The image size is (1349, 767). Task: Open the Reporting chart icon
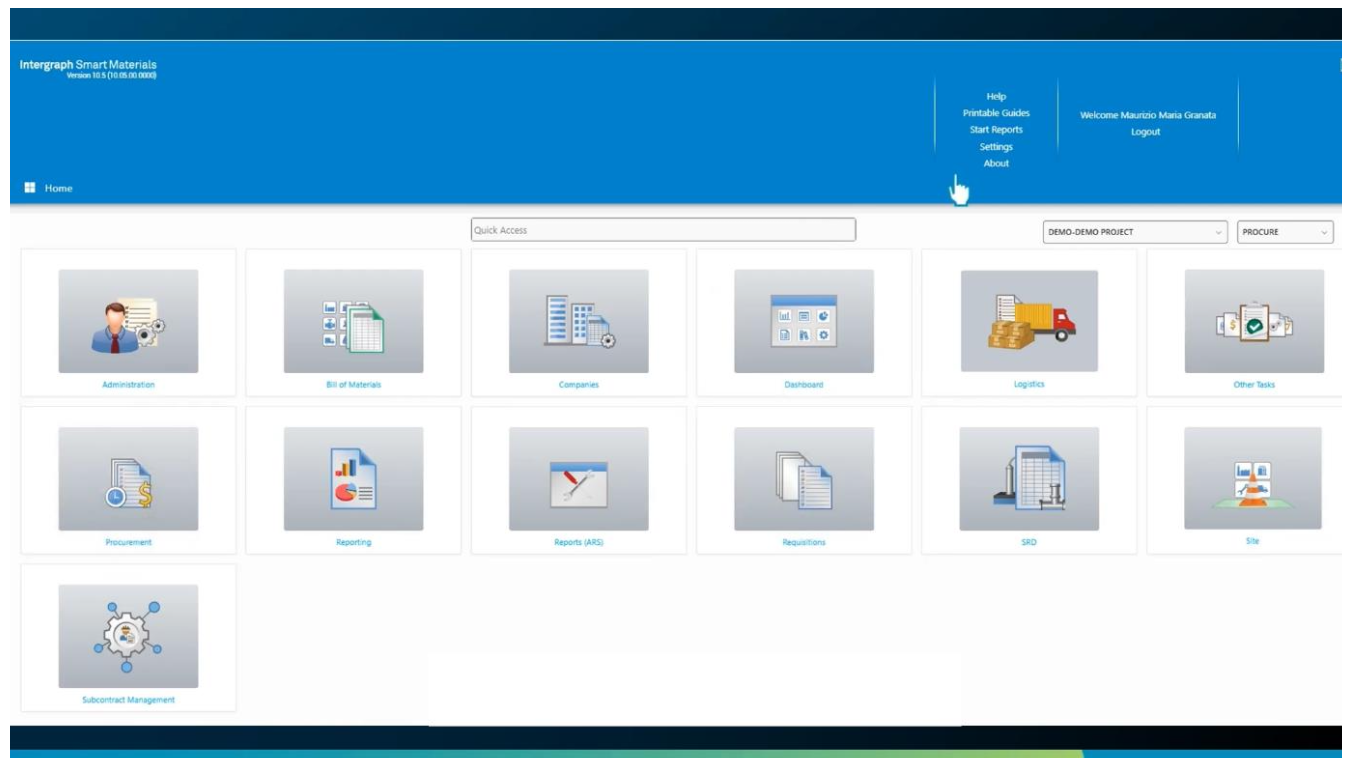[353, 479]
